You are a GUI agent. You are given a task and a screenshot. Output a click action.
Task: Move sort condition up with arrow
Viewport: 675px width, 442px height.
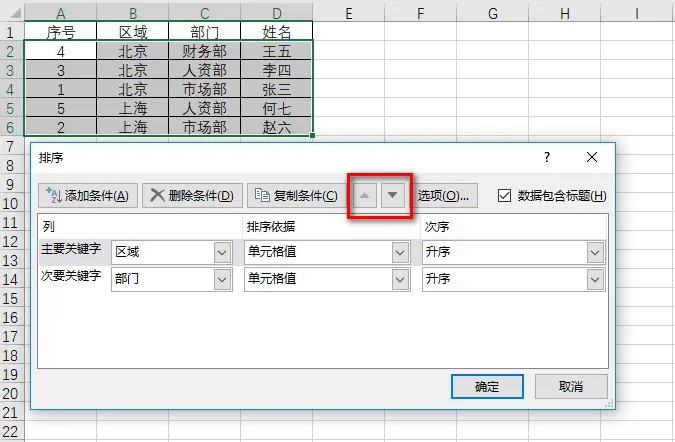click(365, 196)
